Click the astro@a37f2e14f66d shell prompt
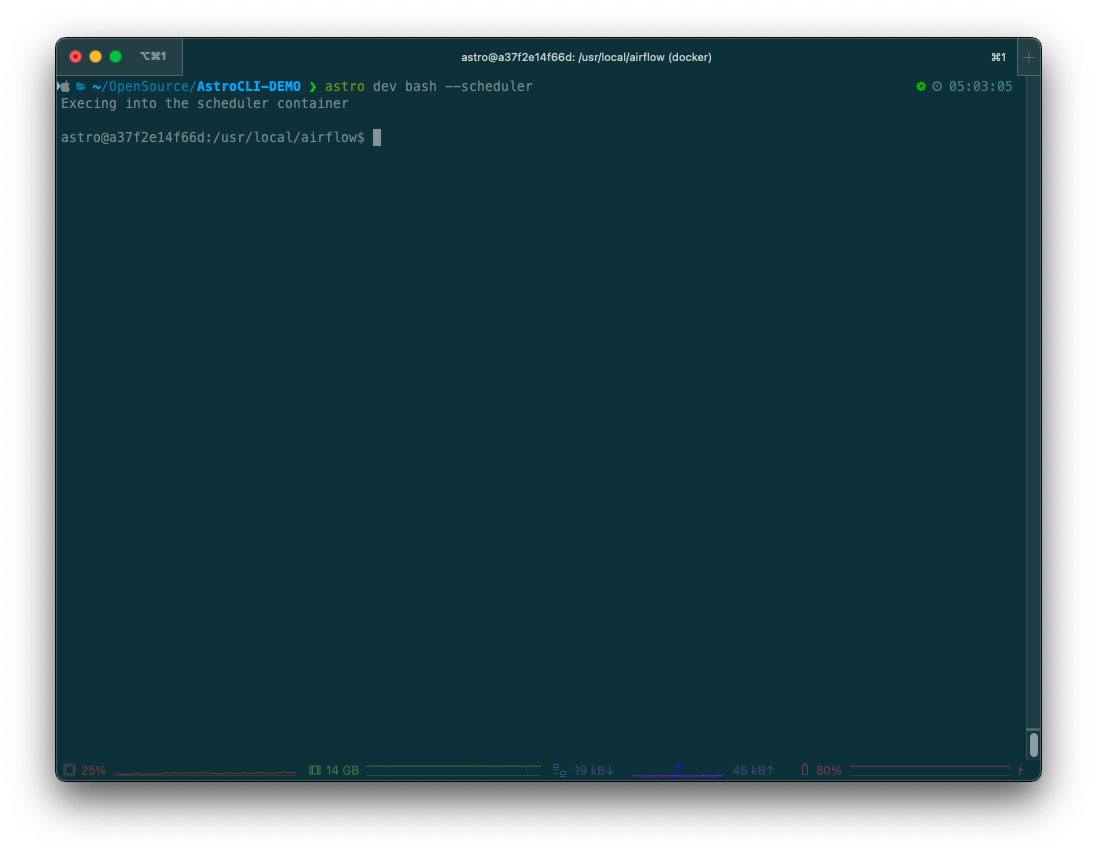 click(x=213, y=137)
